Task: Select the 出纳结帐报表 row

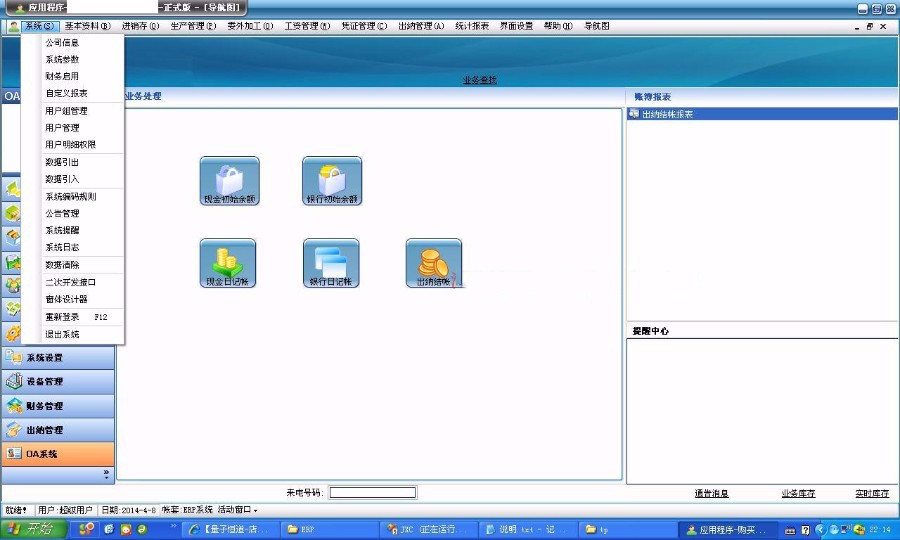Action: 762,114
